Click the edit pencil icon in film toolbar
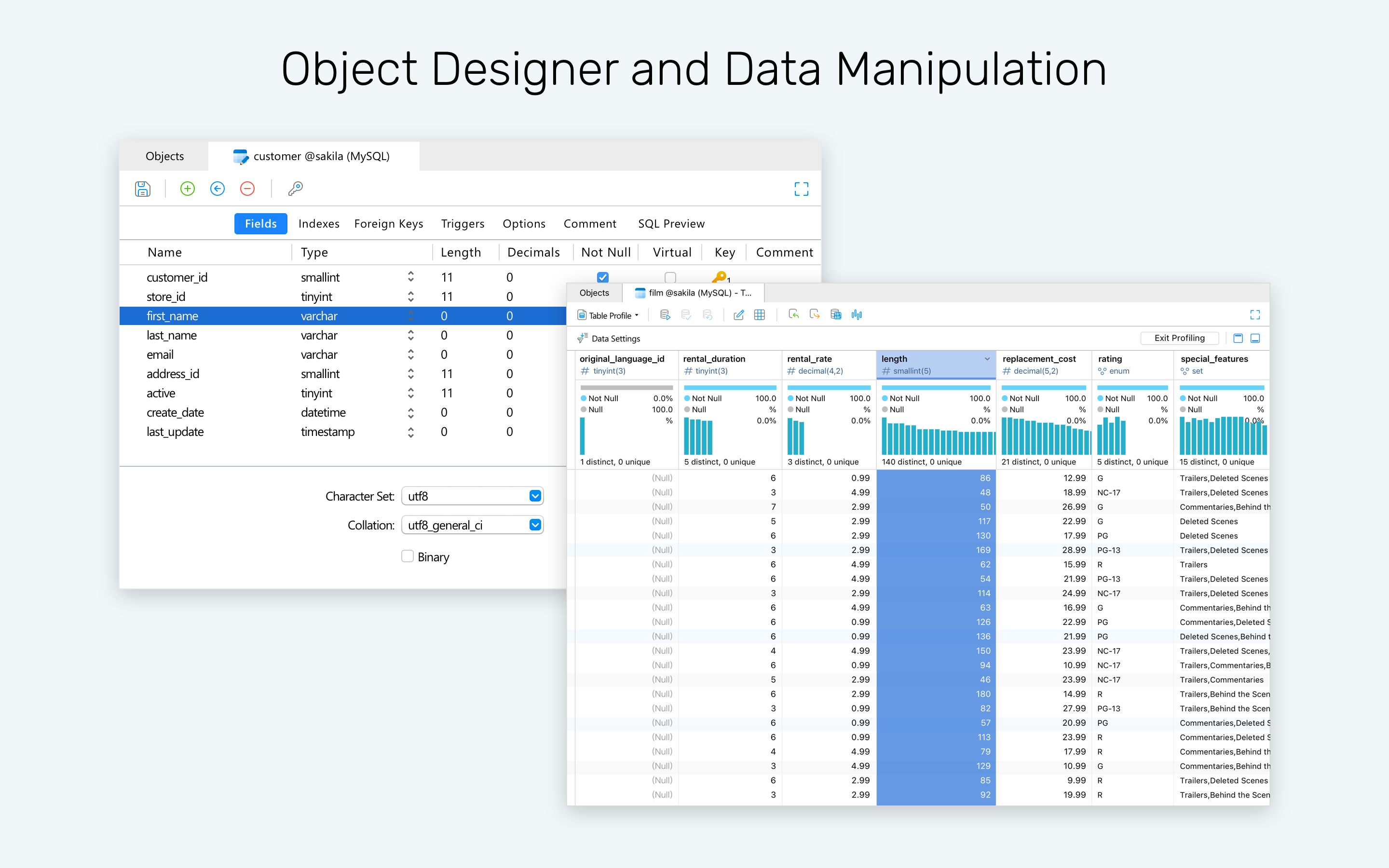1389x868 pixels. [x=739, y=314]
